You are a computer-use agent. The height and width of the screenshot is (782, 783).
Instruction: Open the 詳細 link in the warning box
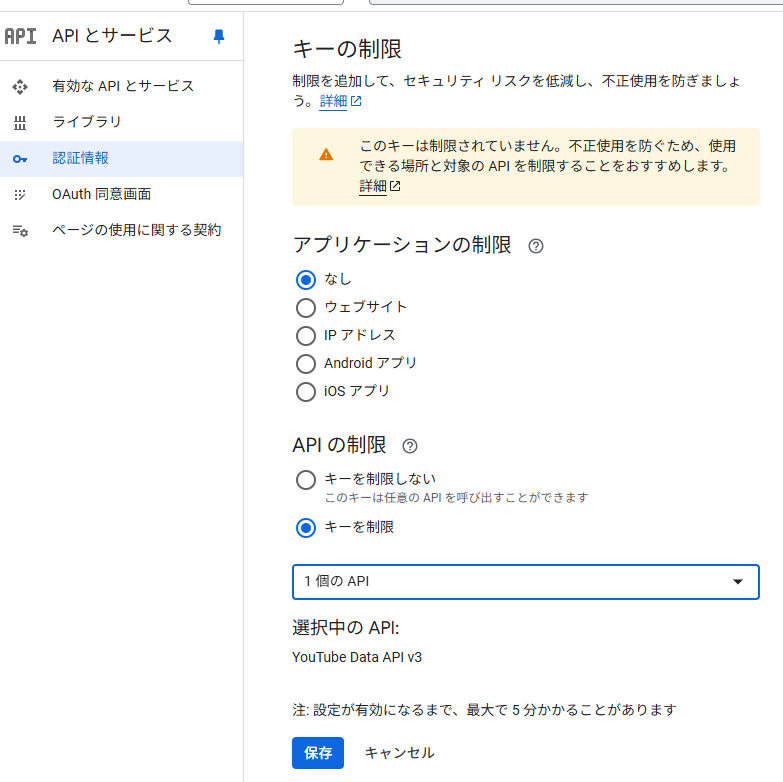click(373, 186)
